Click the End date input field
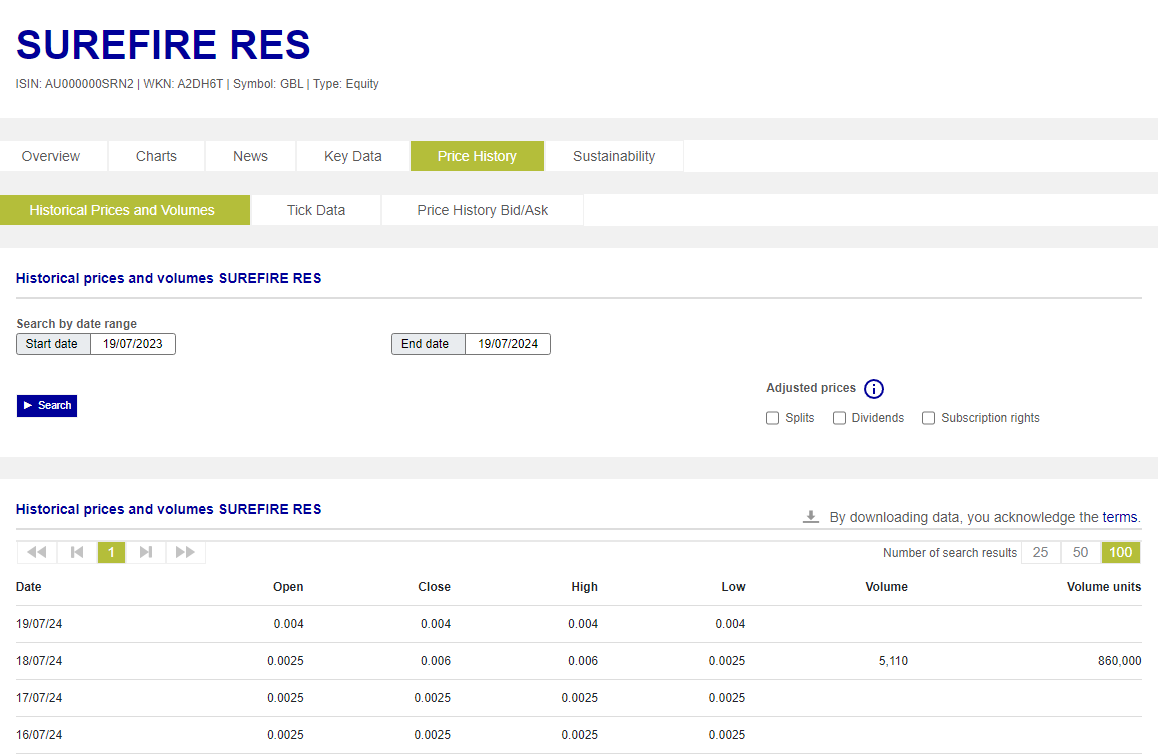The height and width of the screenshot is (756, 1158). pos(508,344)
